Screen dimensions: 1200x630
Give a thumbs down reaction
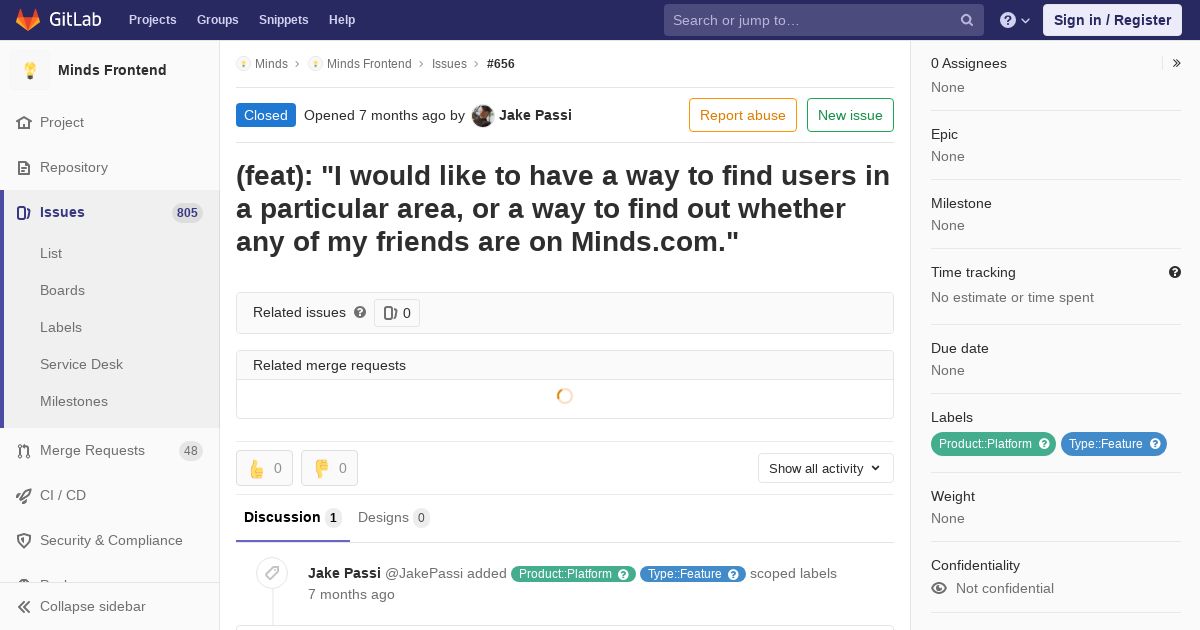coord(329,468)
